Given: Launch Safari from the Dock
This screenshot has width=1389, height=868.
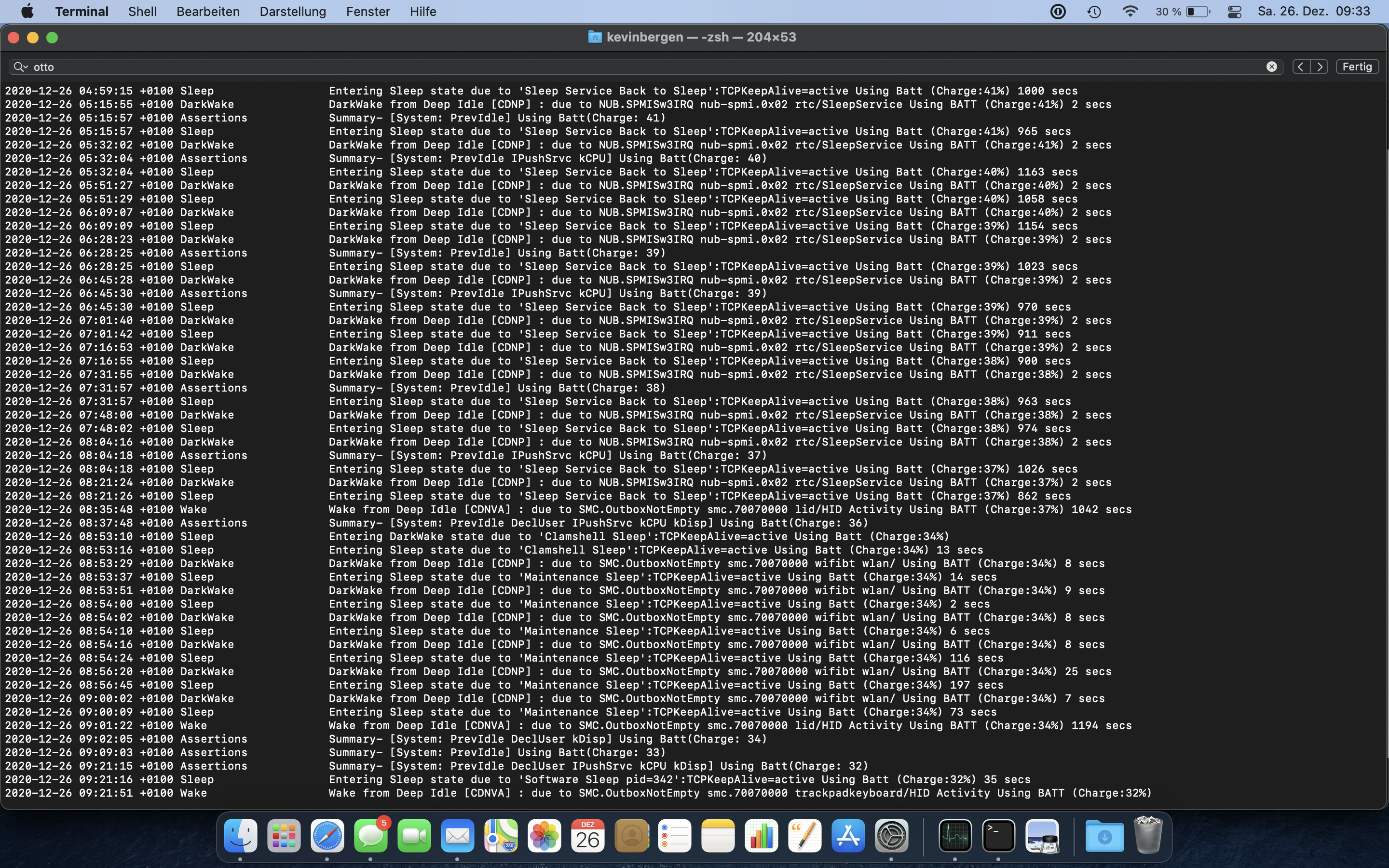Looking at the screenshot, I should pos(327,836).
